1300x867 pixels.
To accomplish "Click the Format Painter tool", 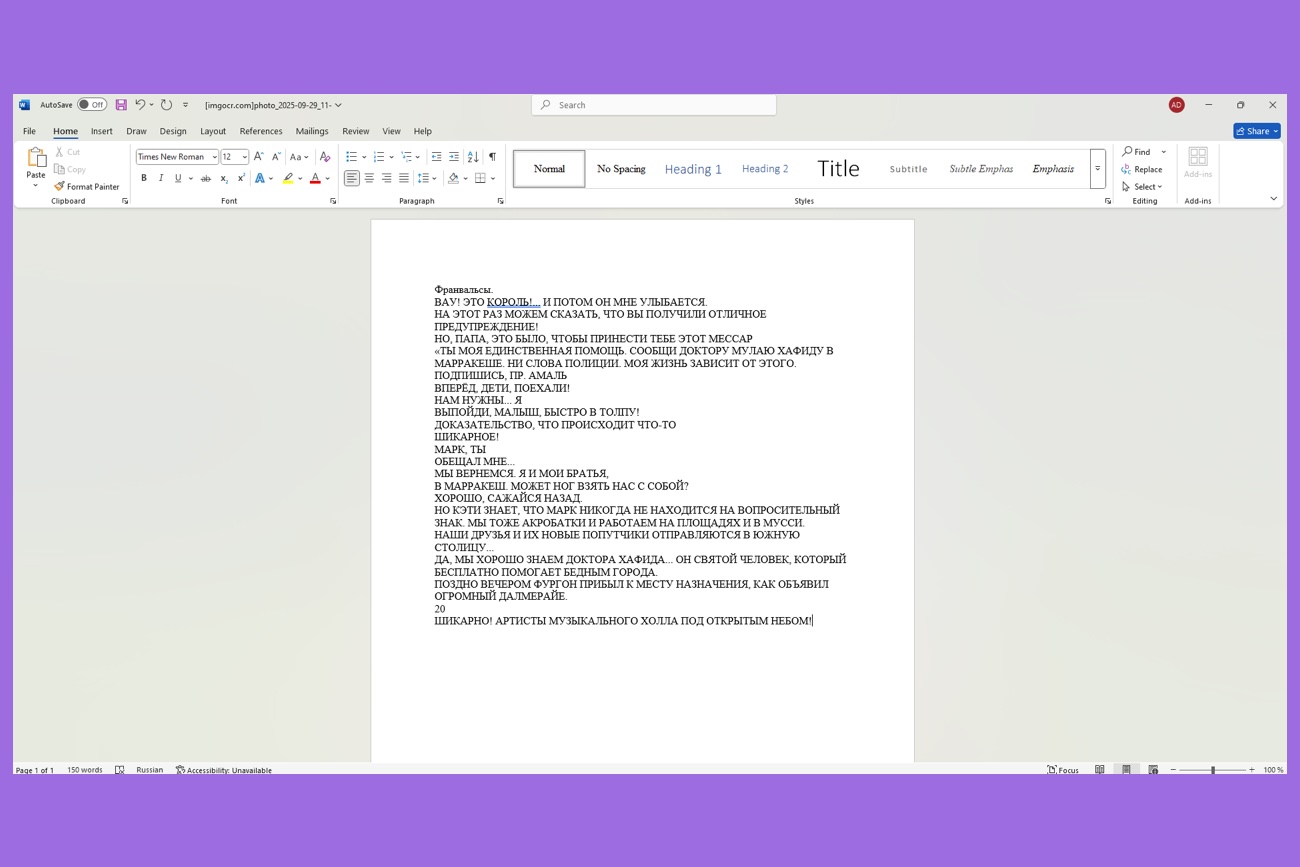I will (x=87, y=186).
